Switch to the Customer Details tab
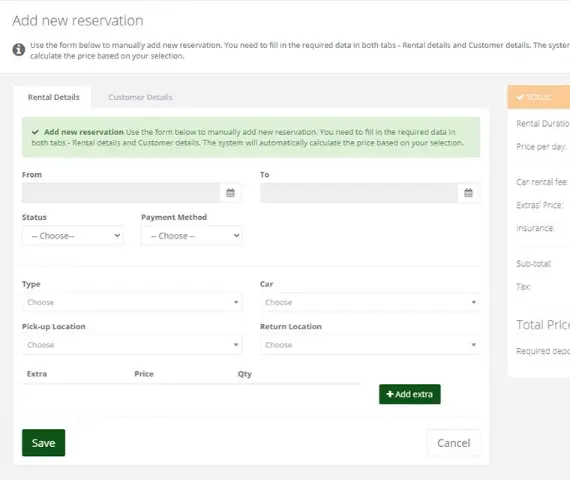This screenshot has width=570, height=480. [x=140, y=97]
